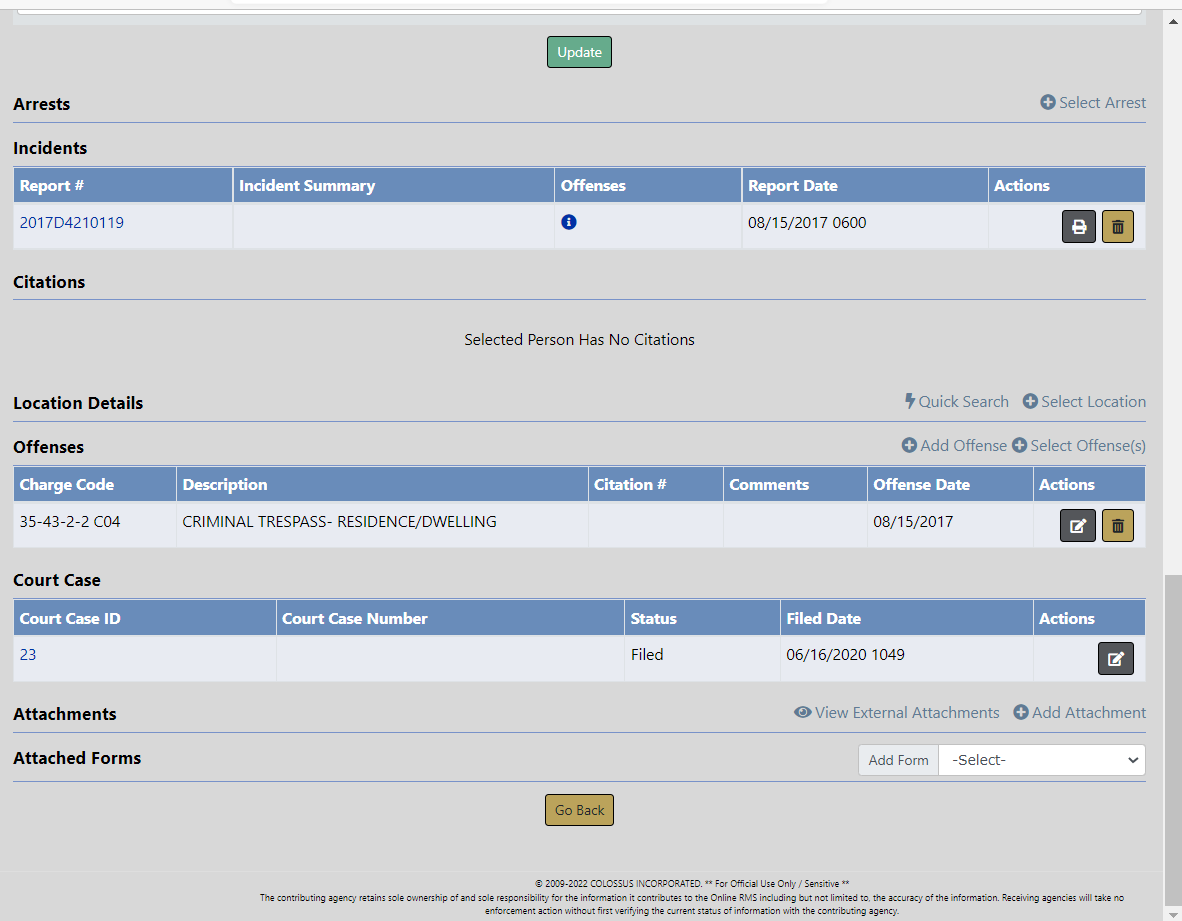Edit court case 23 with pencil icon
This screenshot has width=1182, height=921.
click(x=1115, y=659)
